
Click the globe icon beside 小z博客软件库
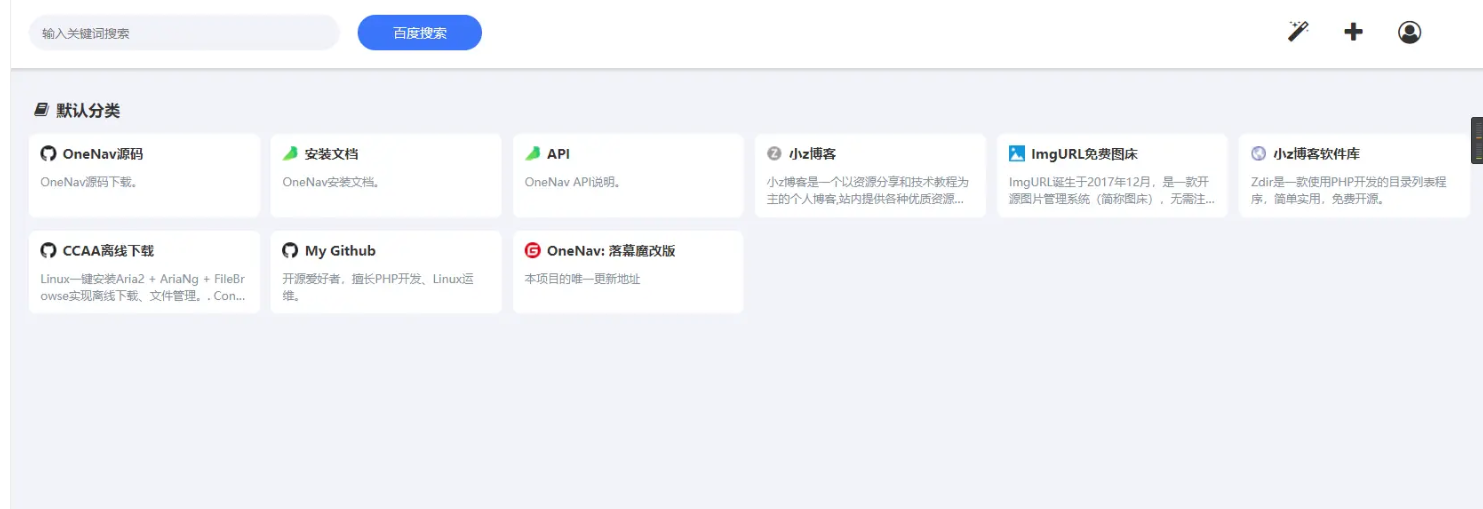1259,154
